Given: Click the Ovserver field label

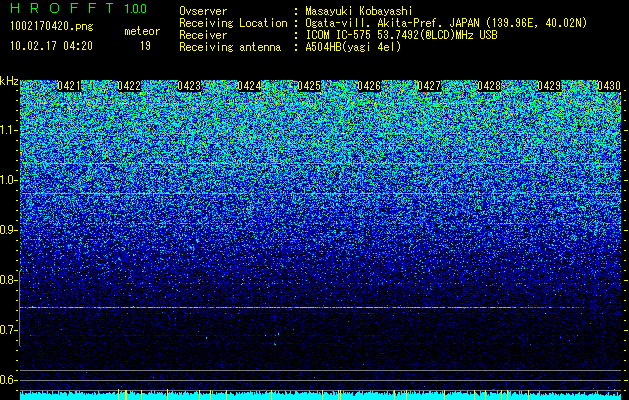Looking at the screenshot, I should 203,11.
